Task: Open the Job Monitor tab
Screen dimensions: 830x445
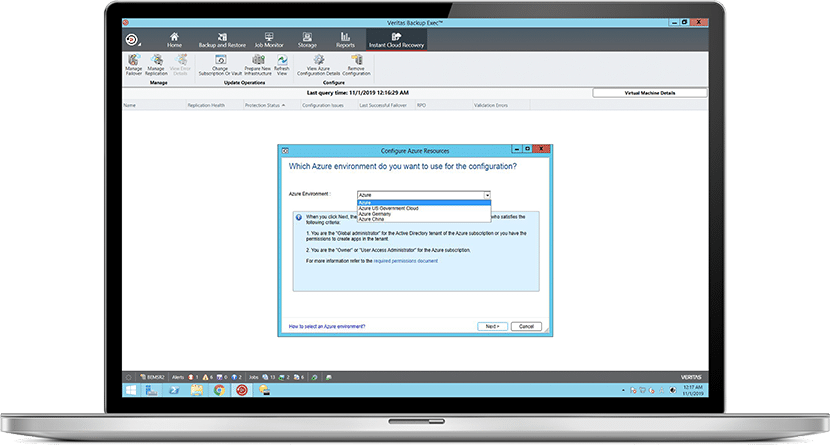Action: click(x=269, y=40)
